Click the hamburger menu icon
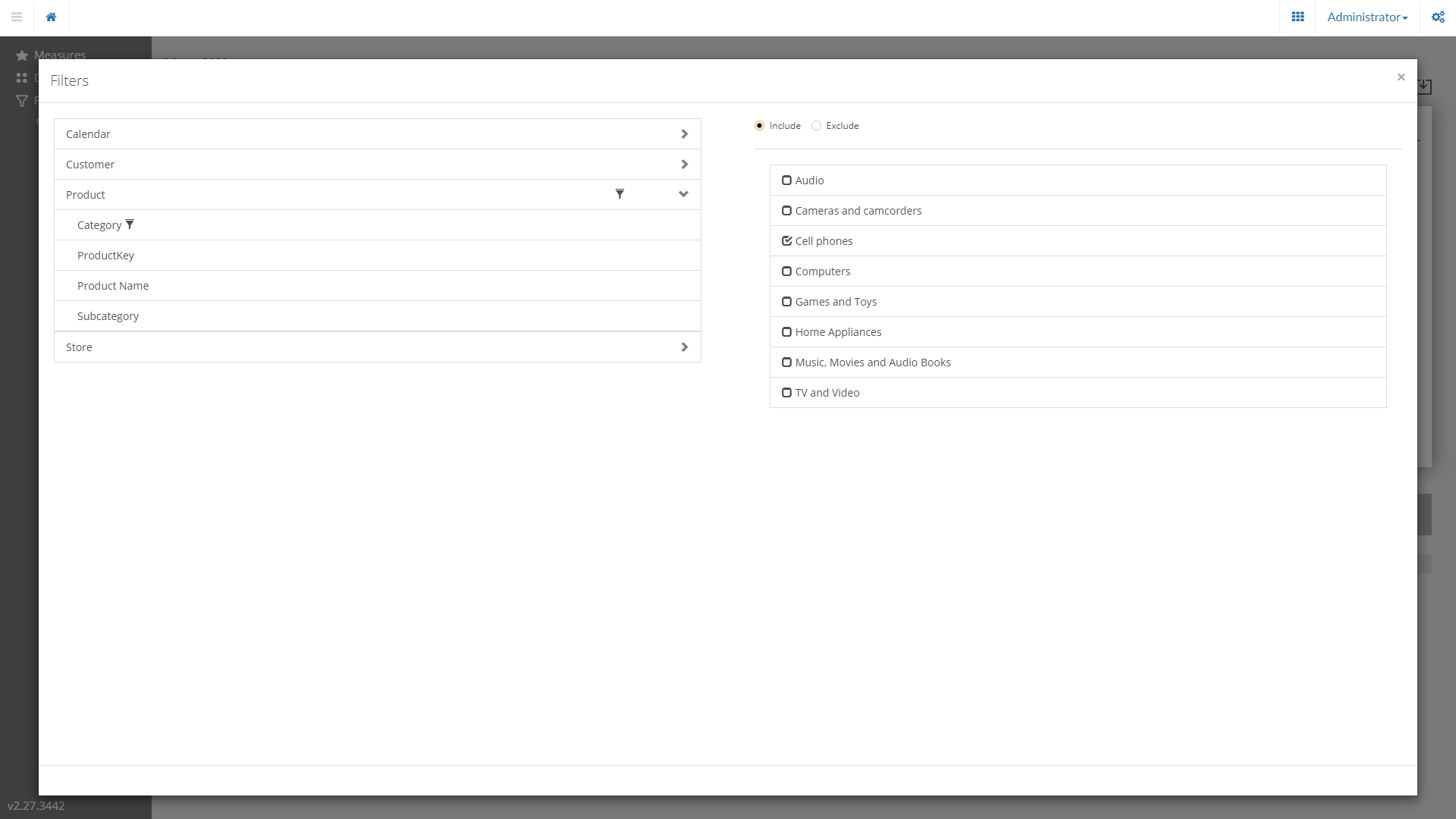The height and width of the screenshot is (819, 1456). pyautogui.click(x=17, y=17)
